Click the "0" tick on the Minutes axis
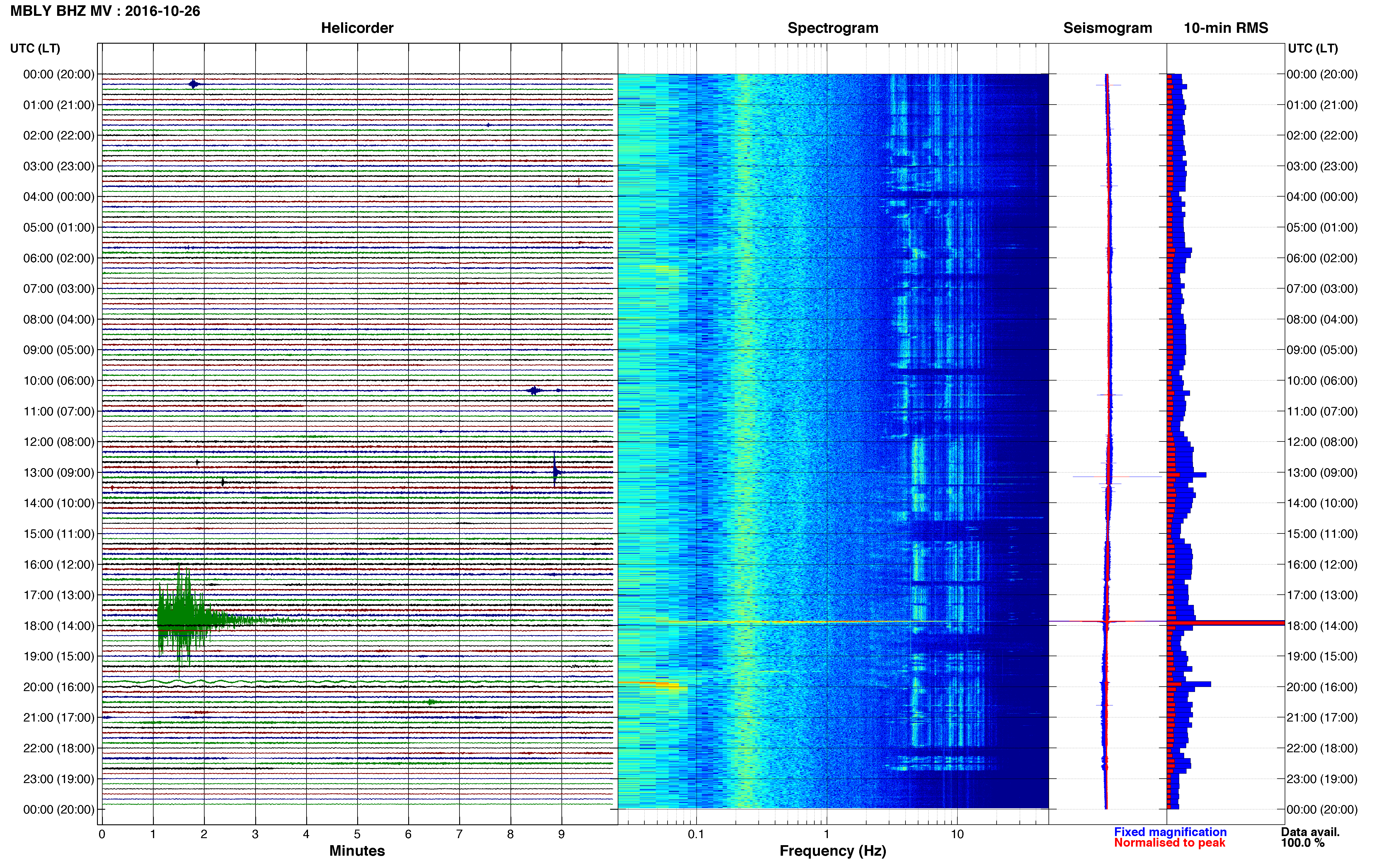The width and height of the screenshot is (1389, 868). [102, 835]
